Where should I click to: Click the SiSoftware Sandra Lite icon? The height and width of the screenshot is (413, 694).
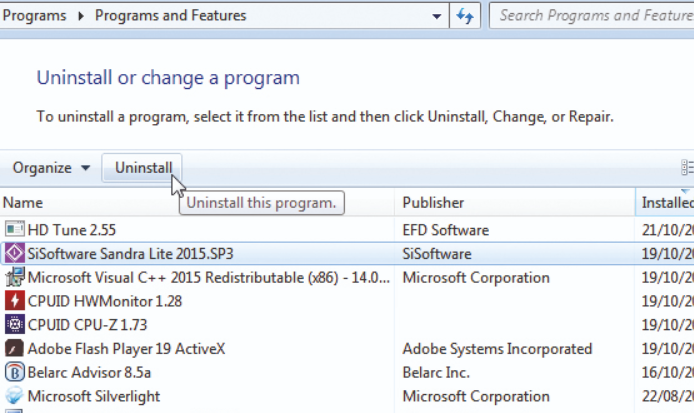coord(15,253)
